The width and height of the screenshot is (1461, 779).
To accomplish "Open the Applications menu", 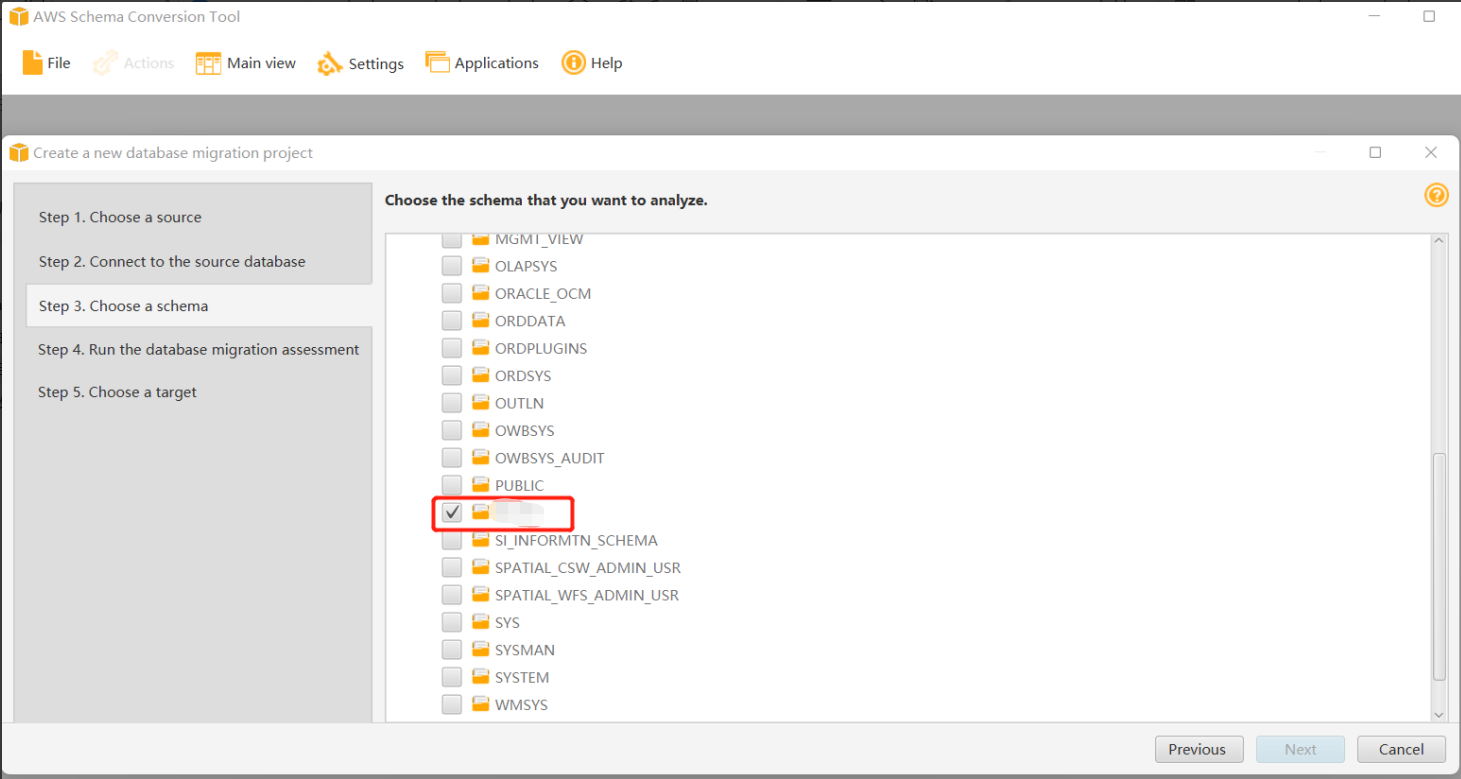I will [x=482, y=63].
